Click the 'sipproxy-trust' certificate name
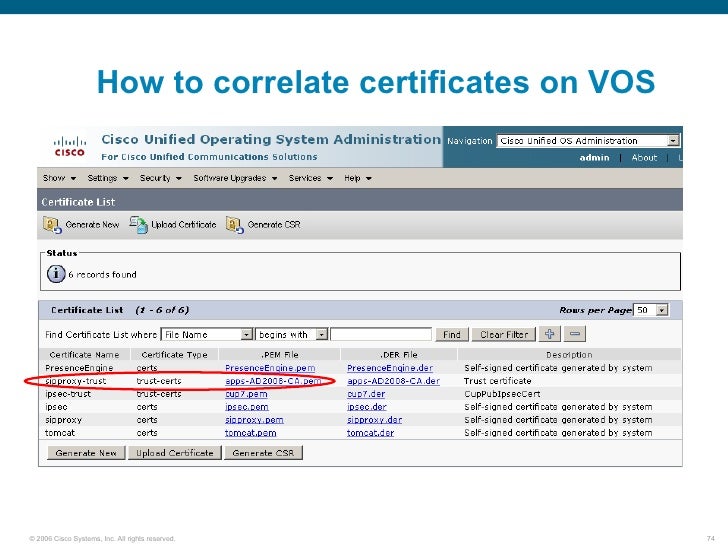The width and height of the screenshot is (728, 546). [x=75, y=381]
